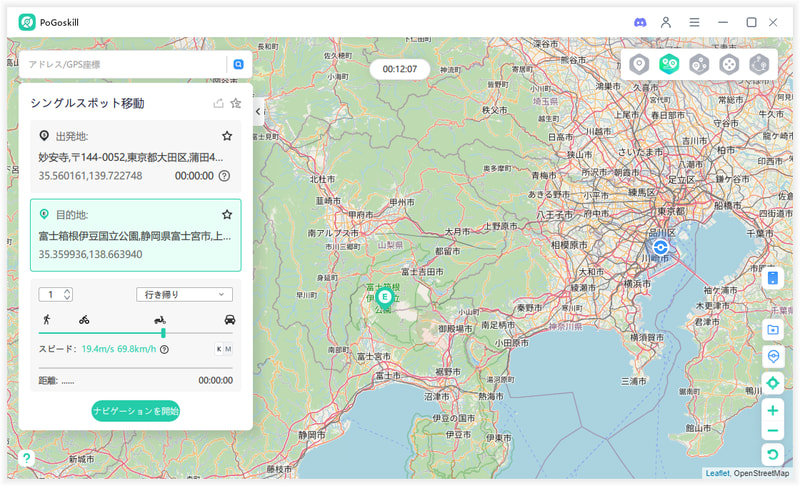Click the distance progress bar

[x=136, y=368]
